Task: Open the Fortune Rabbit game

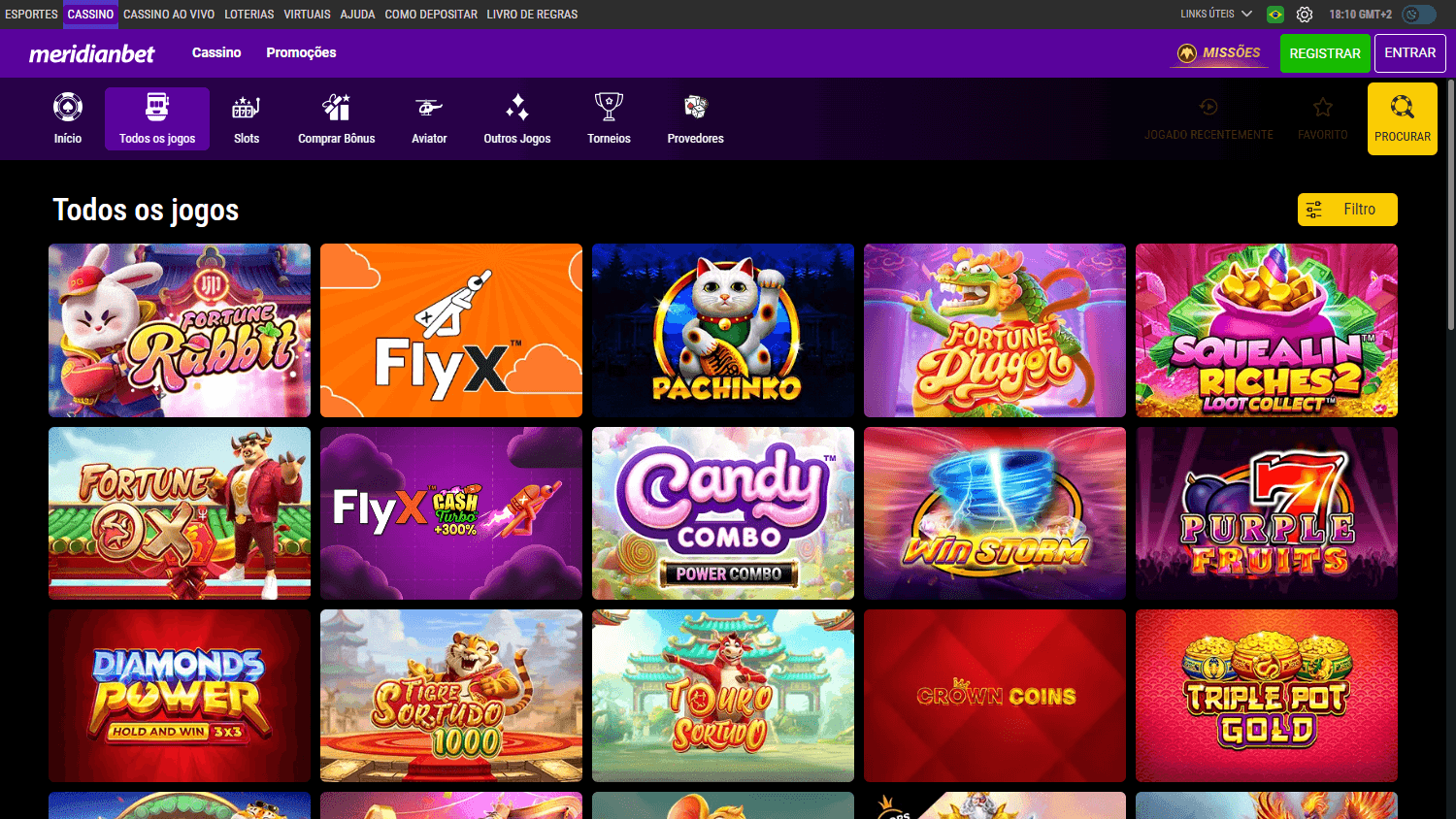Action: 180,330
